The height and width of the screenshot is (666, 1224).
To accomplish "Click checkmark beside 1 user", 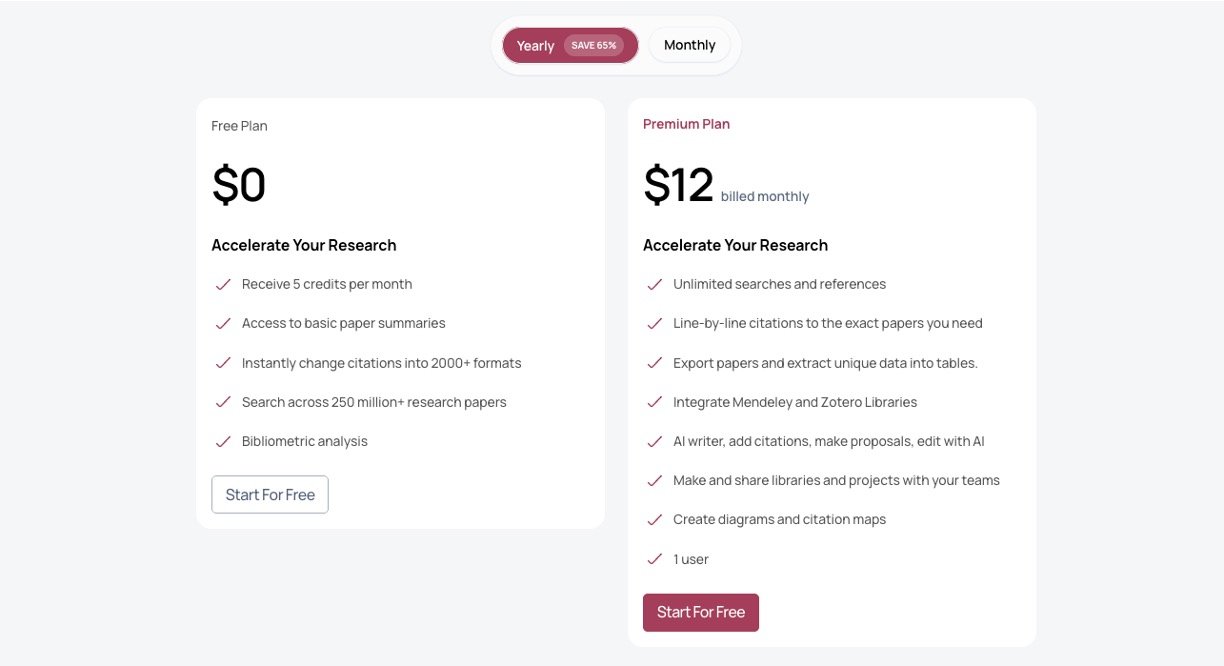I will 655,559.
